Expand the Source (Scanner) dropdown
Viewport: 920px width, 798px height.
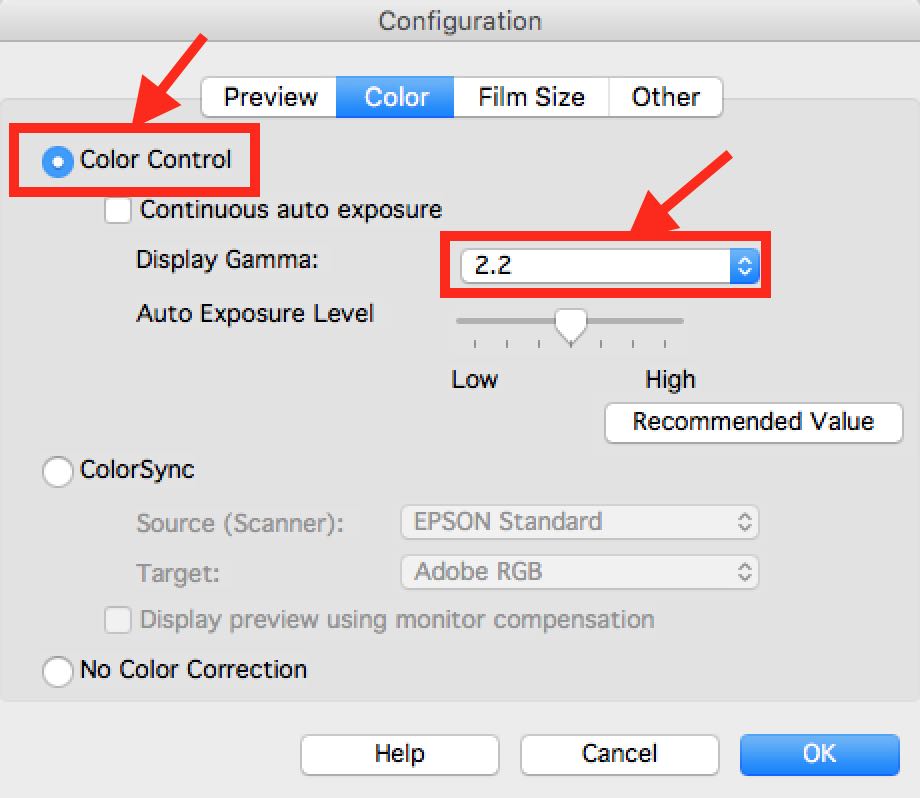pos(579,522)
